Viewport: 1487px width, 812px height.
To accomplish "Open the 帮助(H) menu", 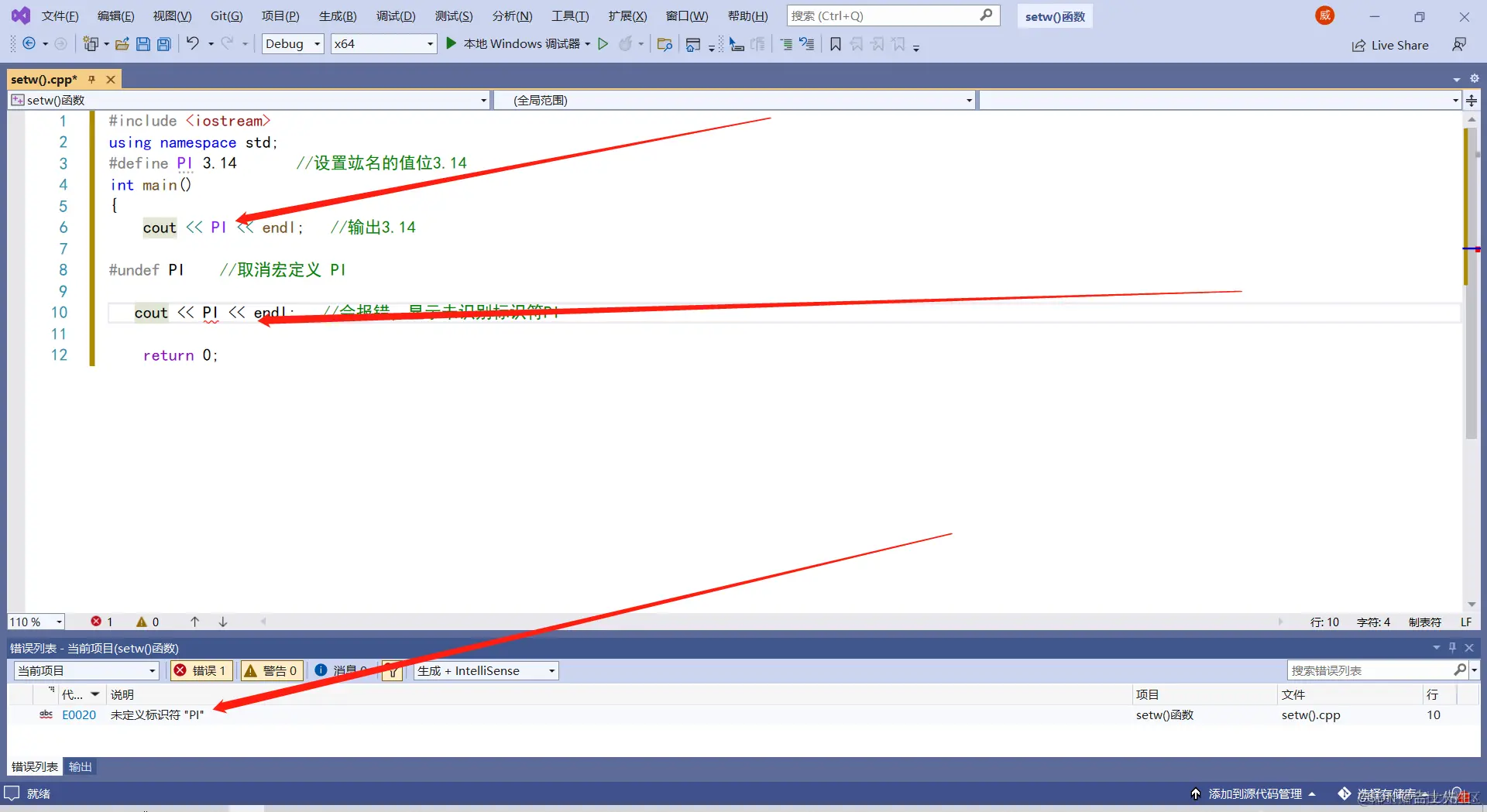I will pyautogui.click(x=747, y=15).
